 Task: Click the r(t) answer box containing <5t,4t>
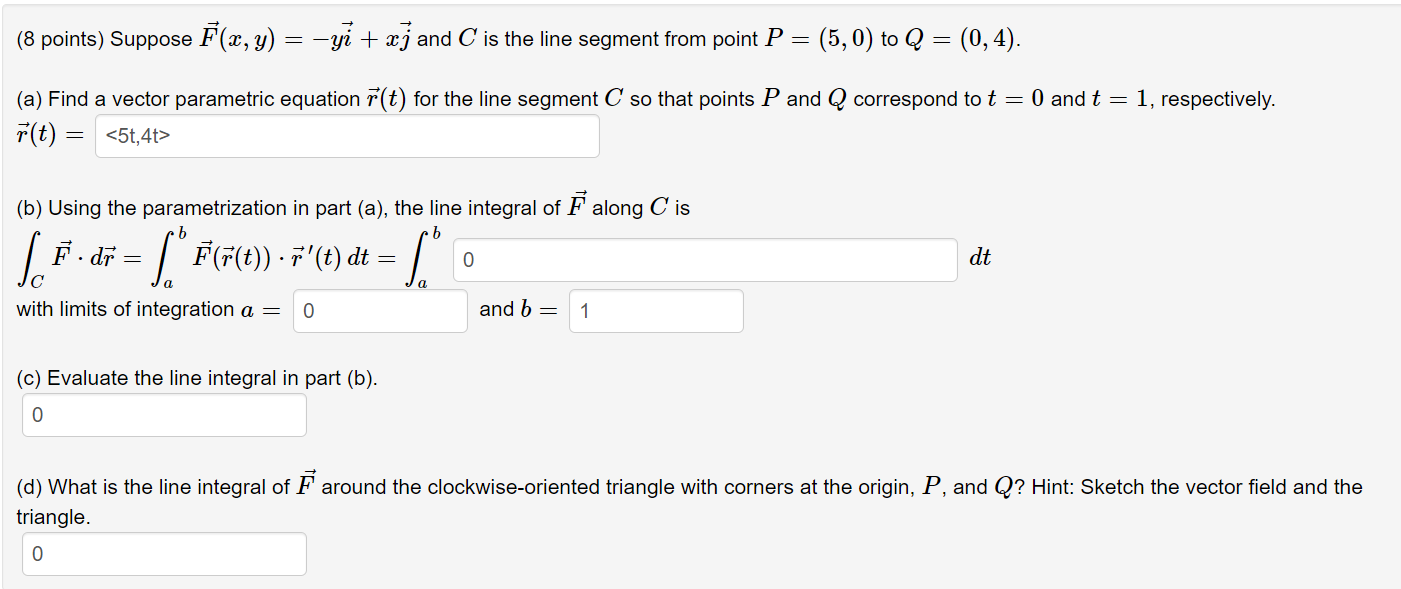(347, 135)
